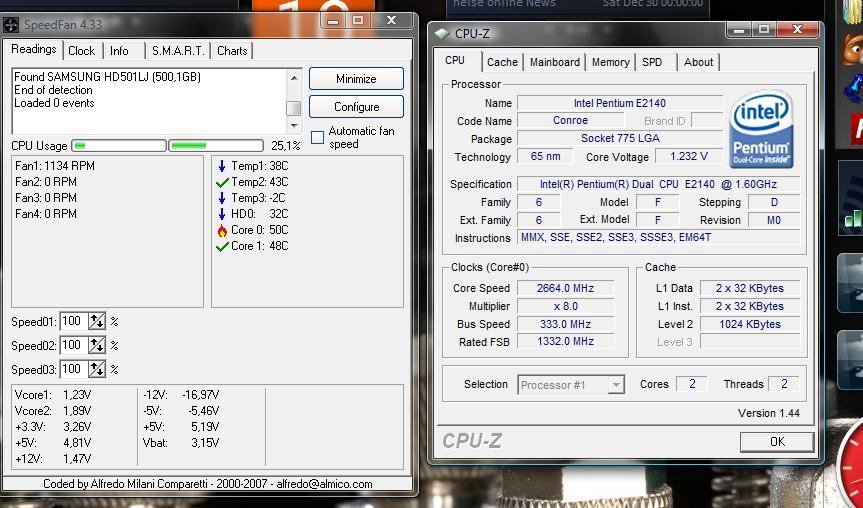Click the alfredo@almico.com credits line
863x508 pixels.
point(208,484)
